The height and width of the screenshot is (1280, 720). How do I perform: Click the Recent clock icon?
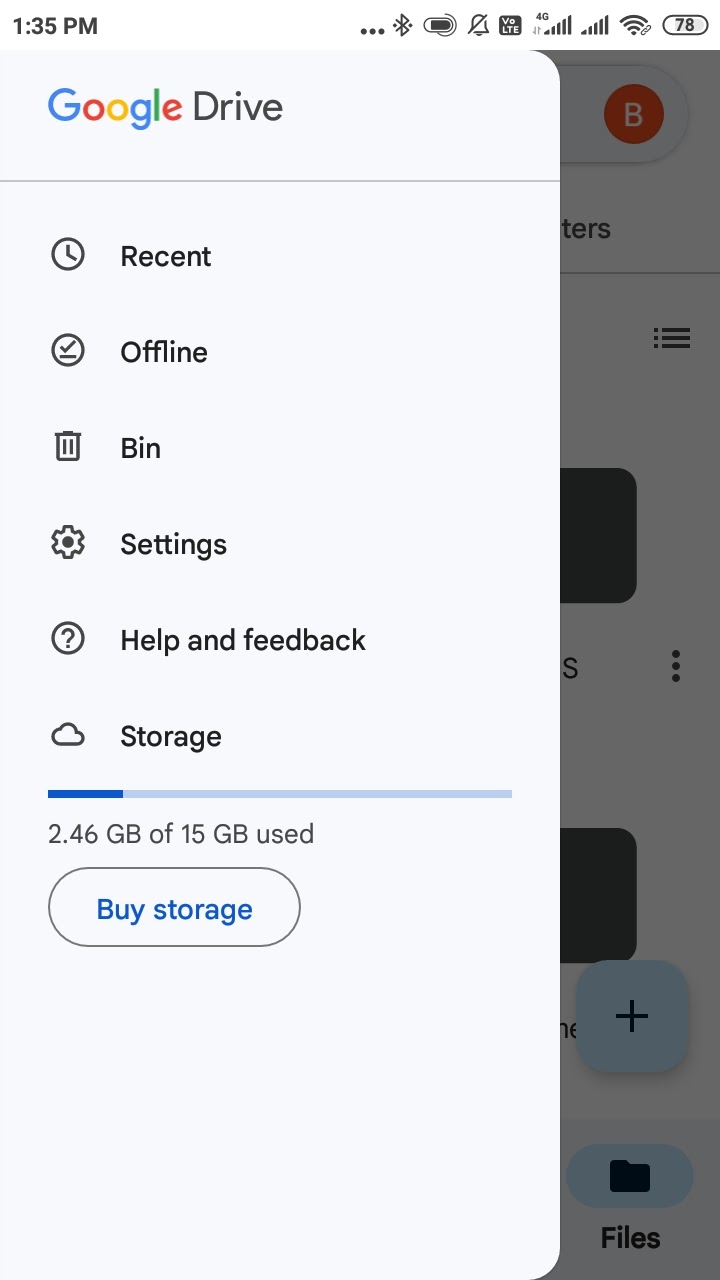[x=68, y=255]
